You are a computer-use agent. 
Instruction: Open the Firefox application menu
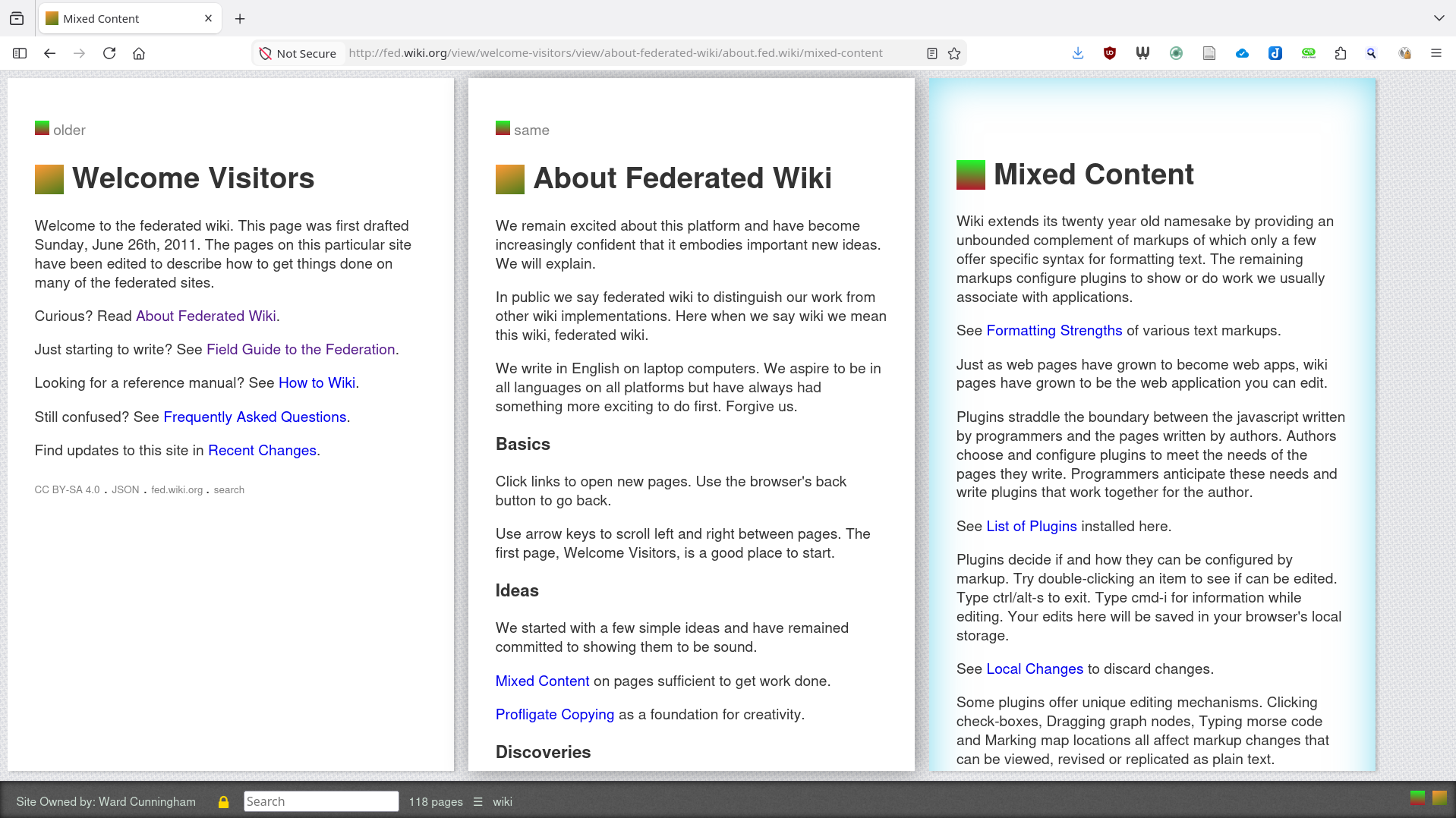point(1436,53)
